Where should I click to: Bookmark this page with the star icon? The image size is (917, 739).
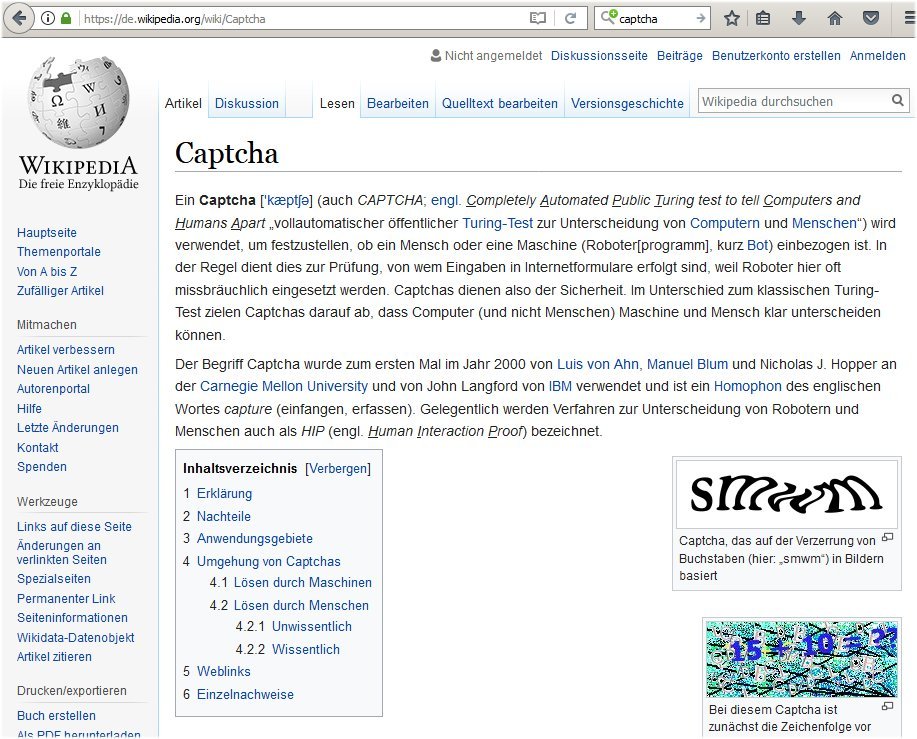click(x=732, y=18)
